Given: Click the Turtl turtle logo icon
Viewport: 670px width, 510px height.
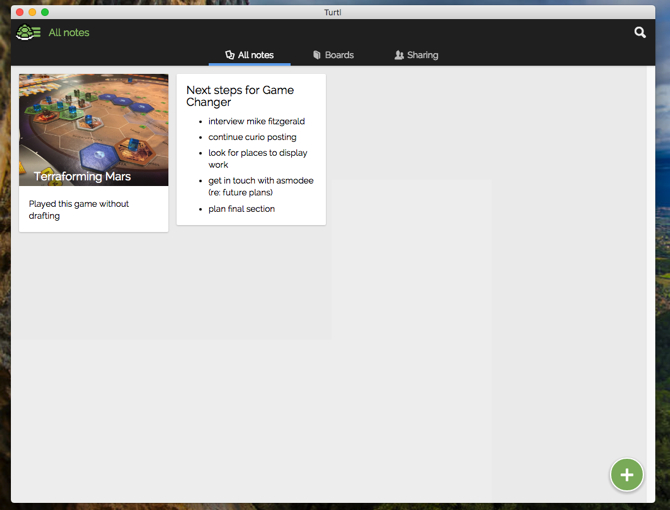Looking at the screenshot, I should coord(28,33).
